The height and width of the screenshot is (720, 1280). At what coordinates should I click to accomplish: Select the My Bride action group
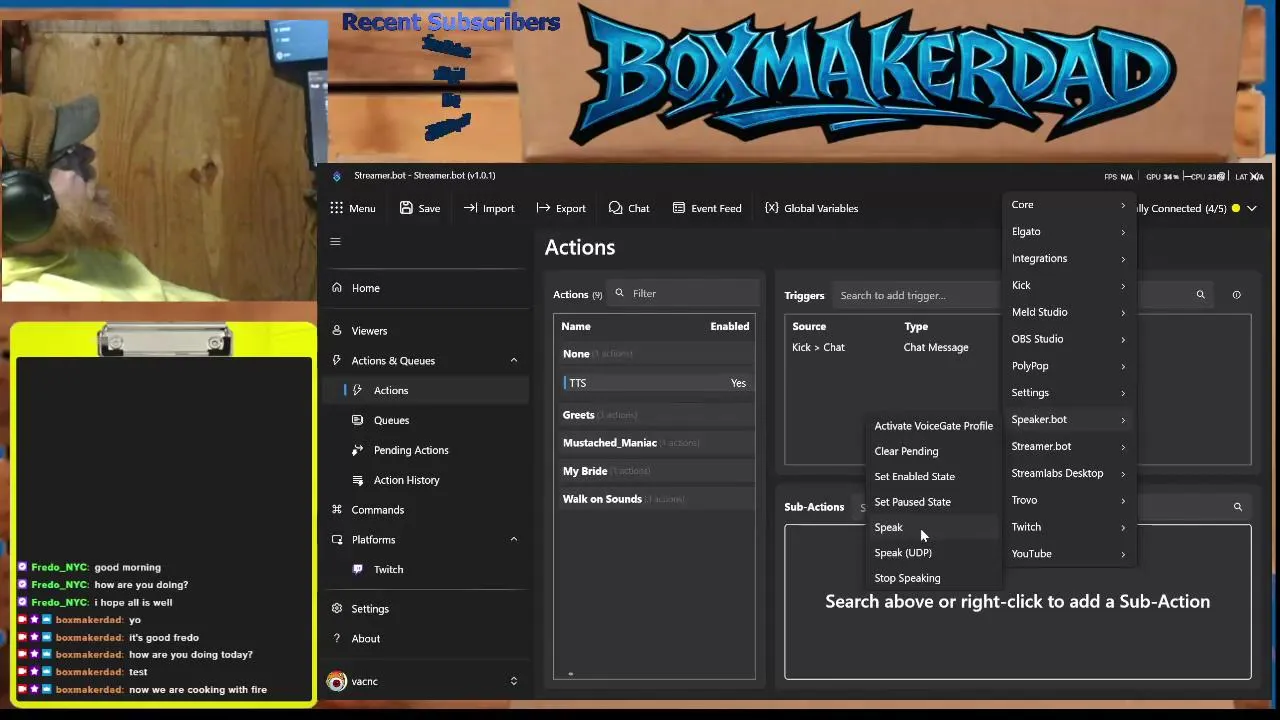(654, 471)
